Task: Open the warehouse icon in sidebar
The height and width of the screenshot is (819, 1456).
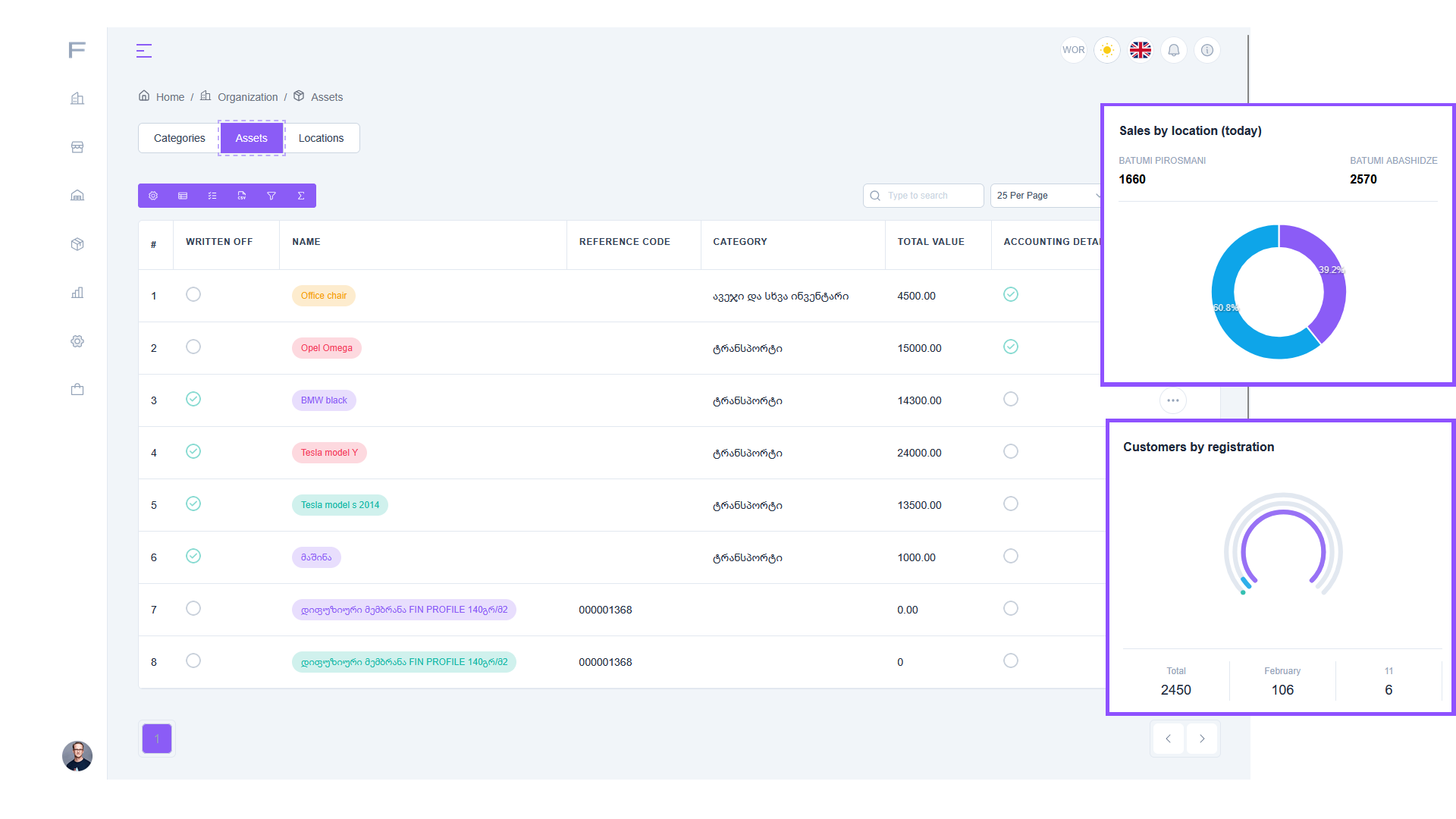Action: tap(77, 196)
